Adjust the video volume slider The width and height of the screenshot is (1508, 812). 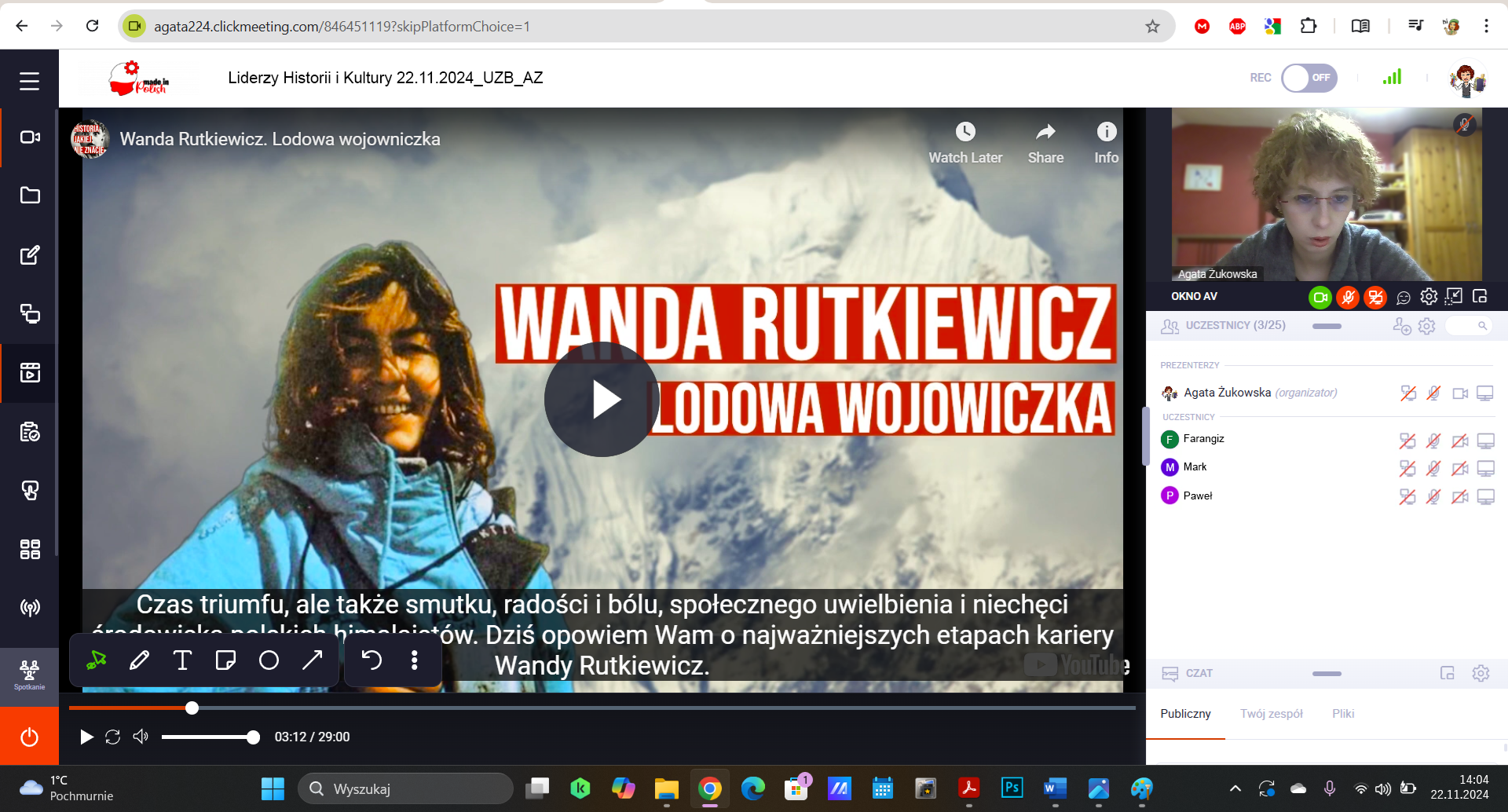point(210,737)
